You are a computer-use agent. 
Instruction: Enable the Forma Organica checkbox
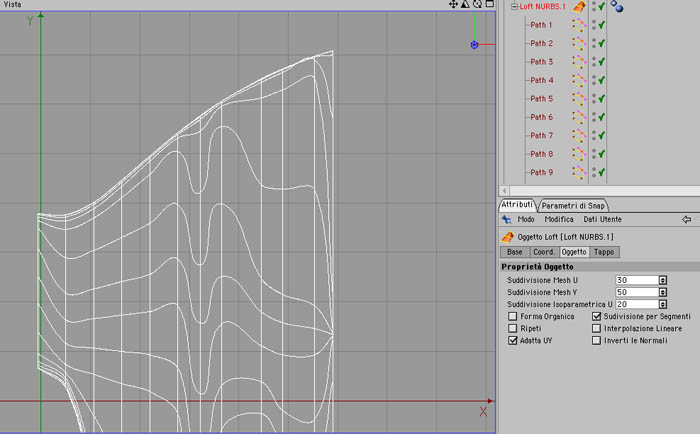[512, 316]
